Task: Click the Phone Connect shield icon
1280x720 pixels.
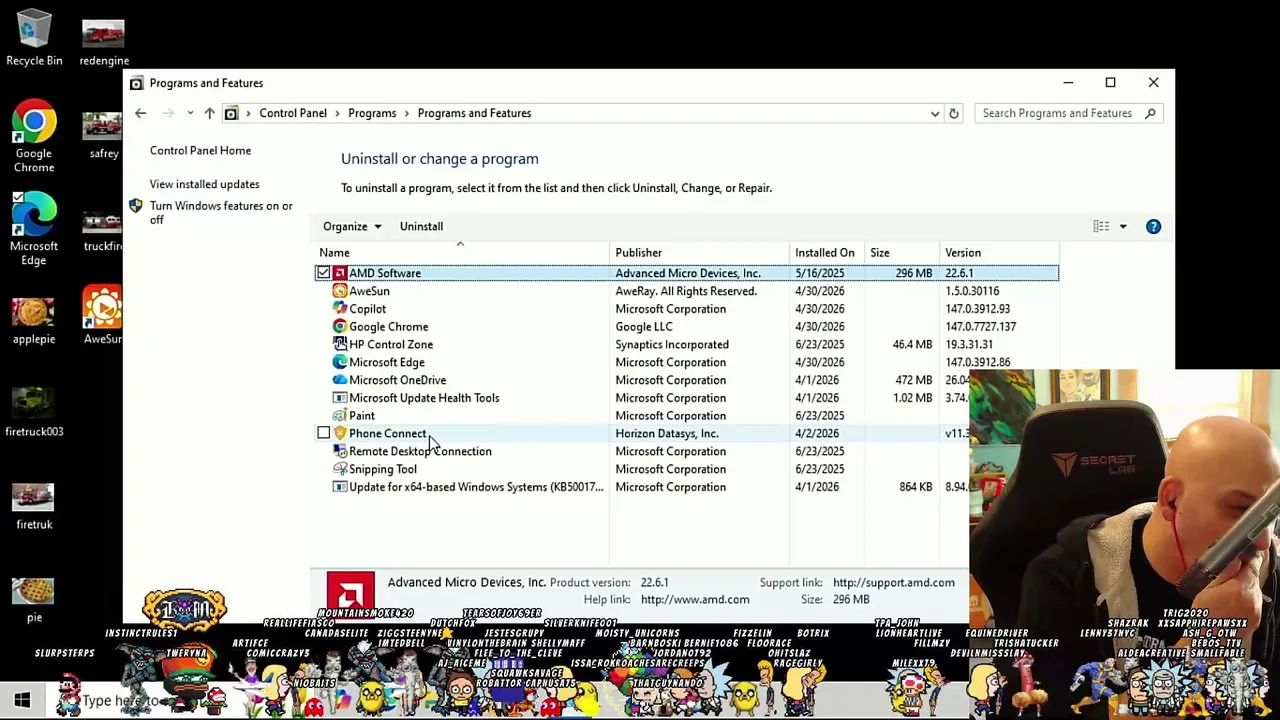Action: [x=340, y=434]
